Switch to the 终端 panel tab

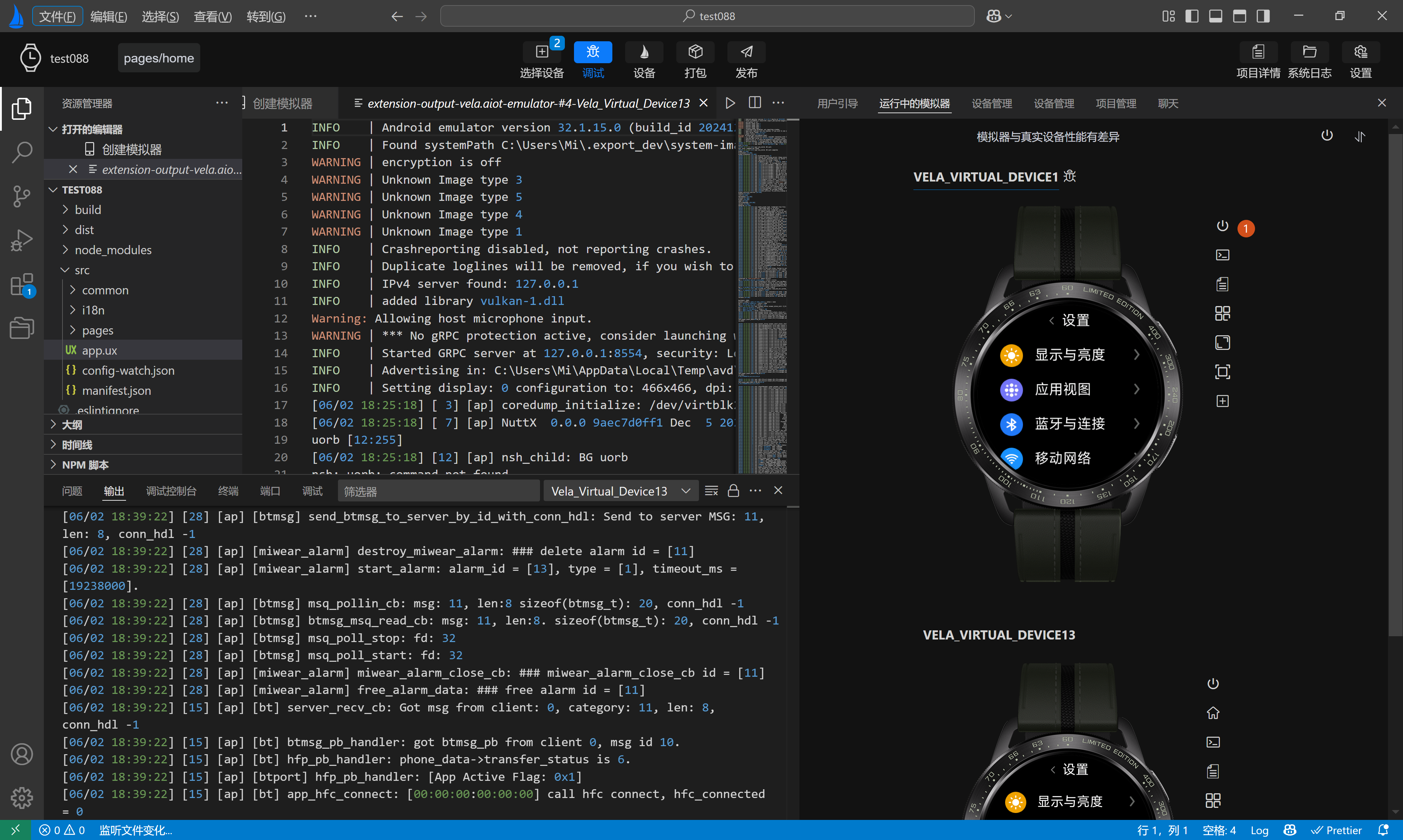[228, 491]
